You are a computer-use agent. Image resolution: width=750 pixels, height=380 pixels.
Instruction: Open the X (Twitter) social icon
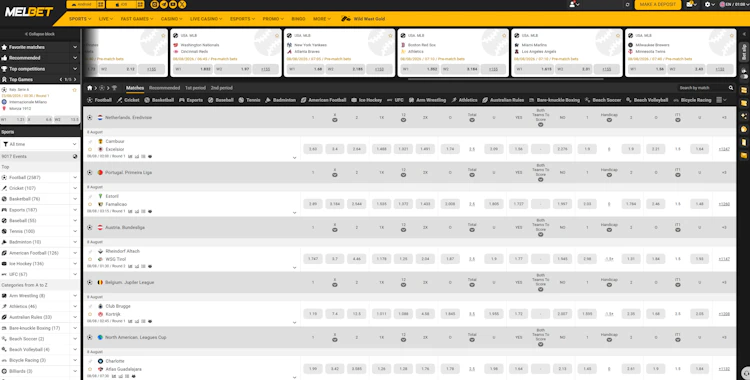[182, 4]
